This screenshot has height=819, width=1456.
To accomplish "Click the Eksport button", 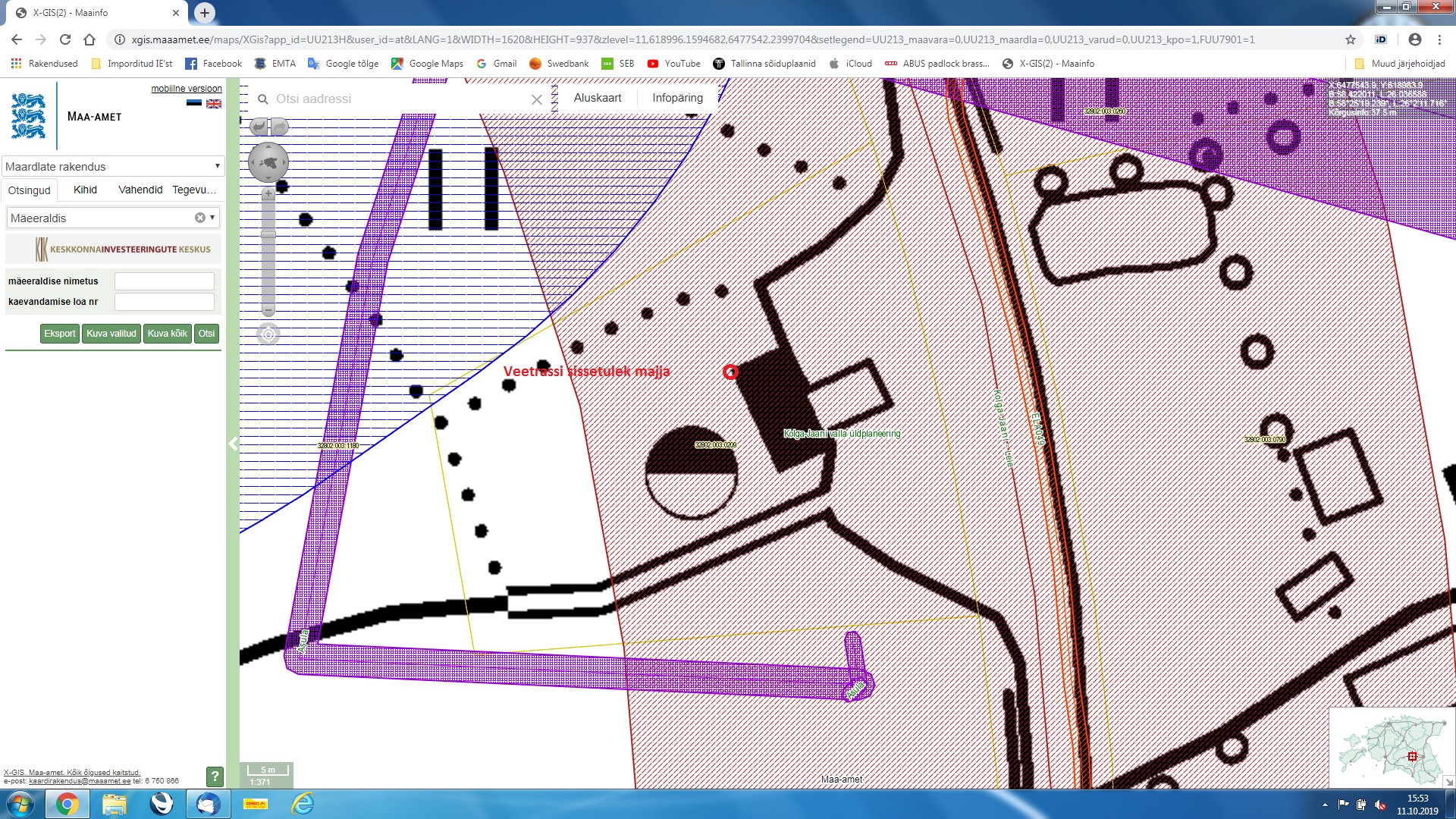I will [x=59, y=334].
